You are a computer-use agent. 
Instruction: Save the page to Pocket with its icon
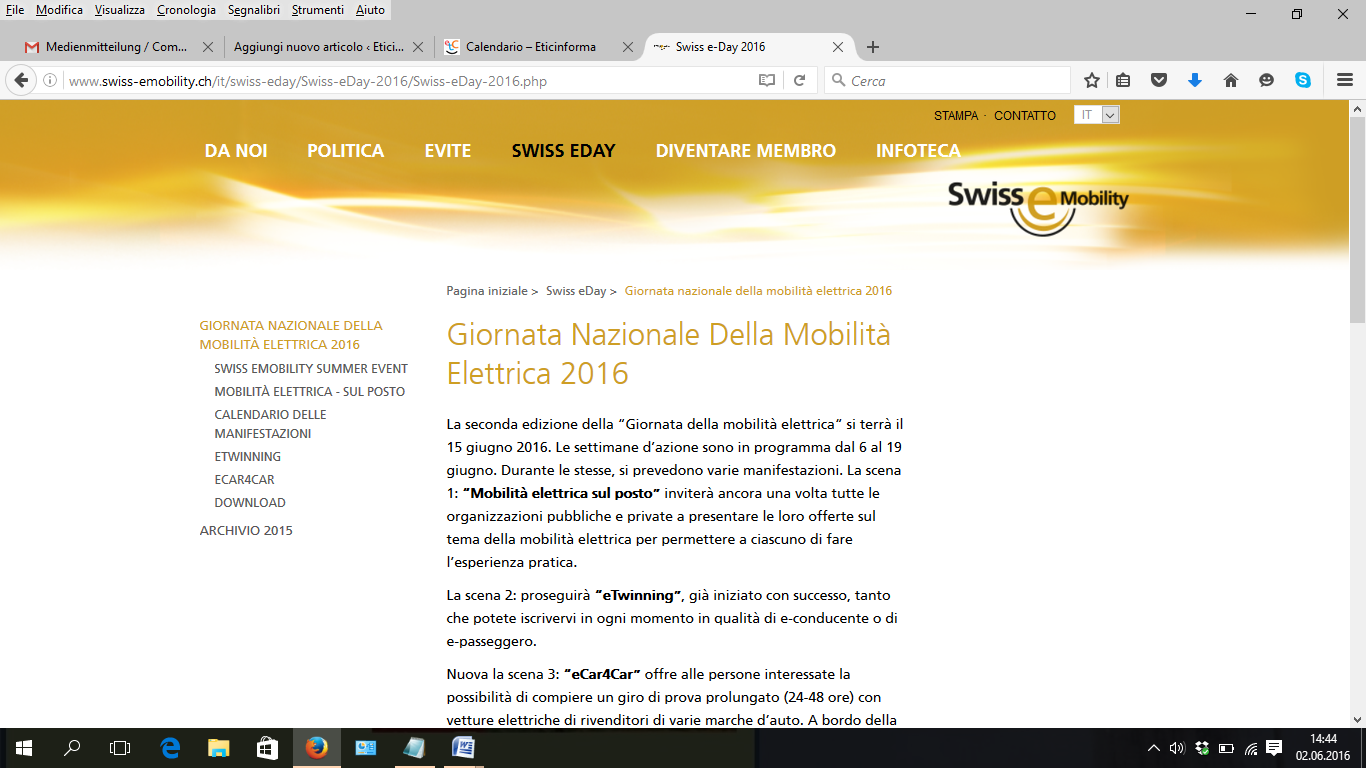(1159, 81)
